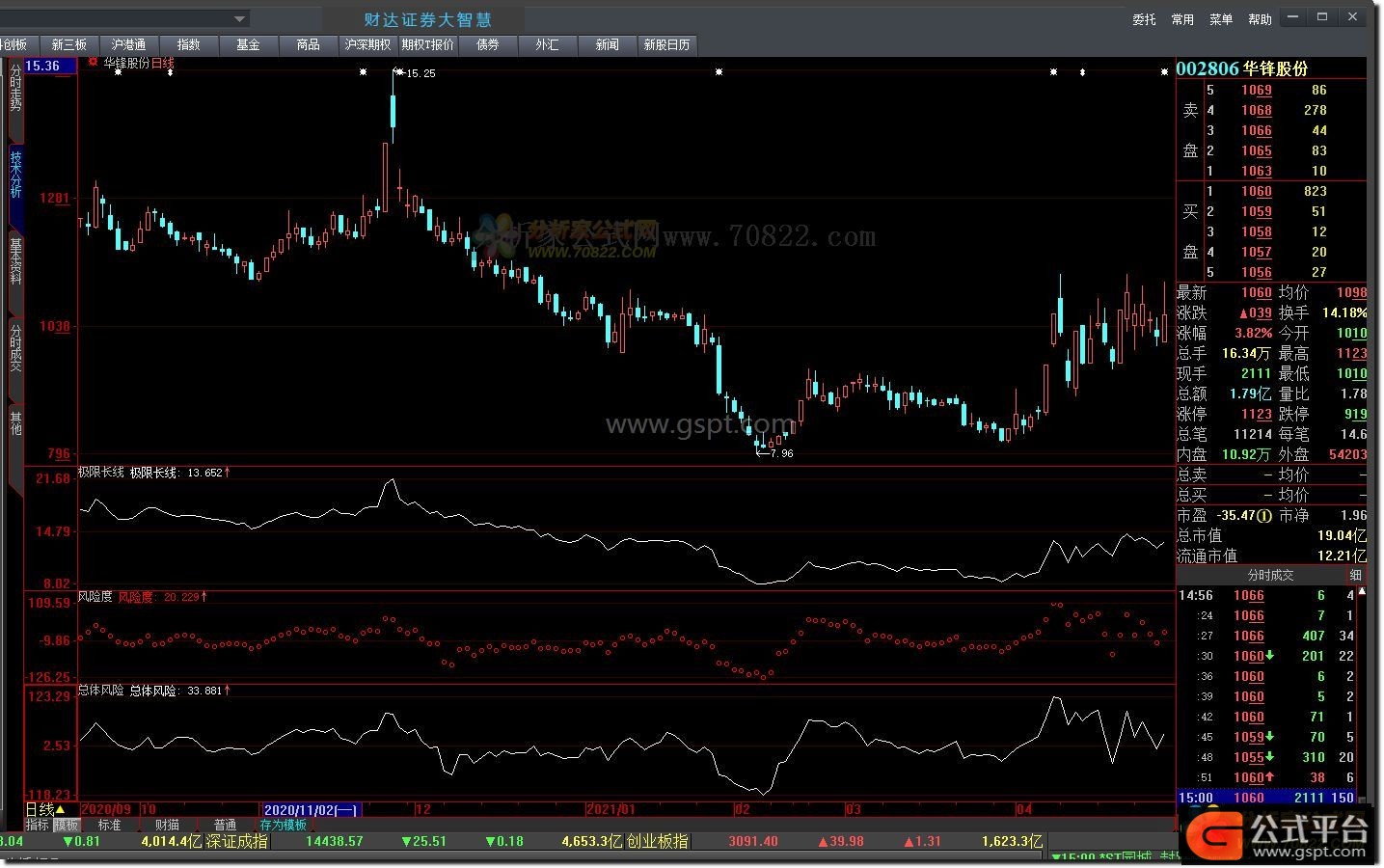Click the 总市值 19.04亿 row
The height and width of the screenshot is (868, 1384).
tap(1271, 535)
